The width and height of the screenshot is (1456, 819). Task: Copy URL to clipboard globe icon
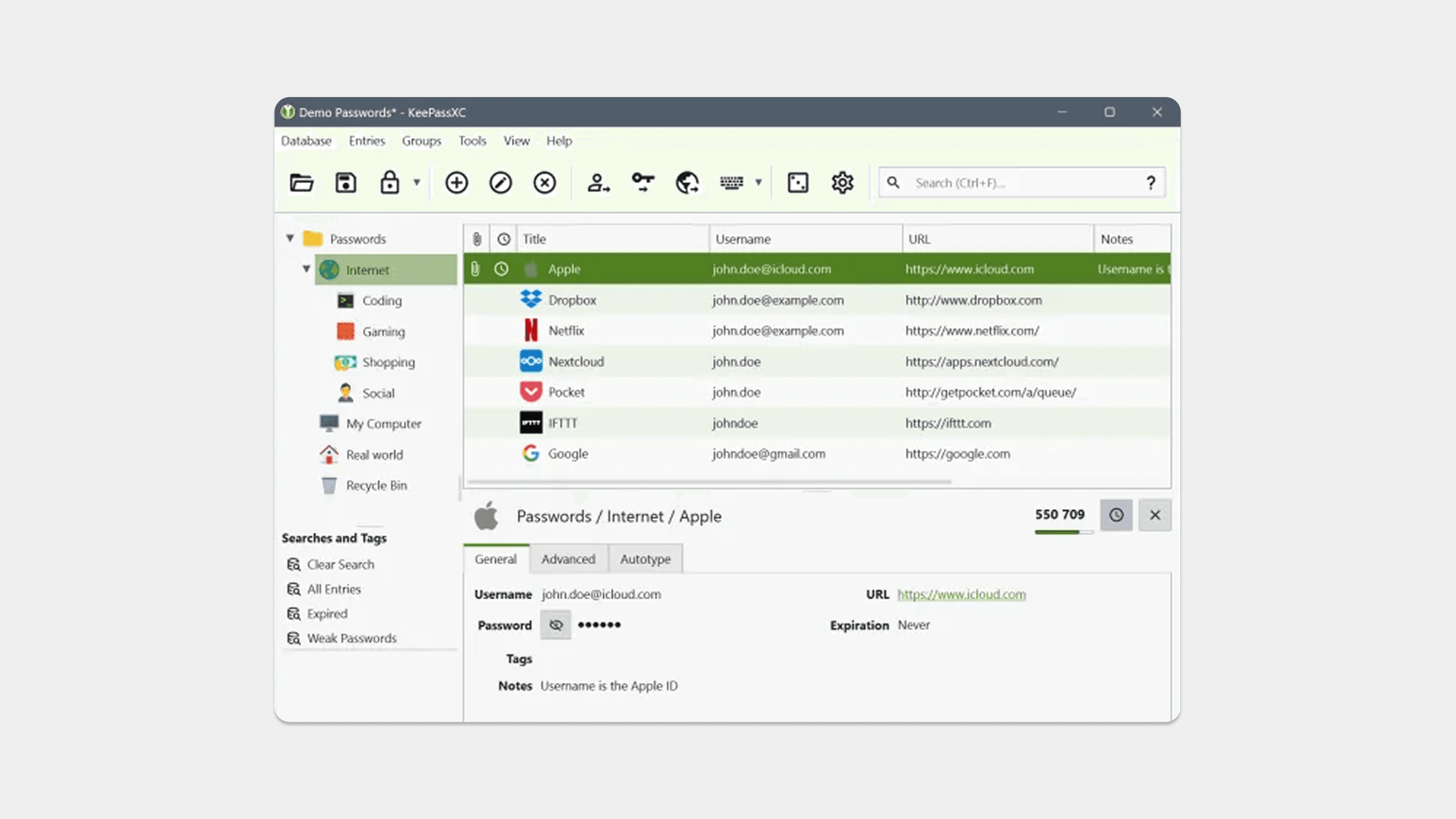(687, 182)
